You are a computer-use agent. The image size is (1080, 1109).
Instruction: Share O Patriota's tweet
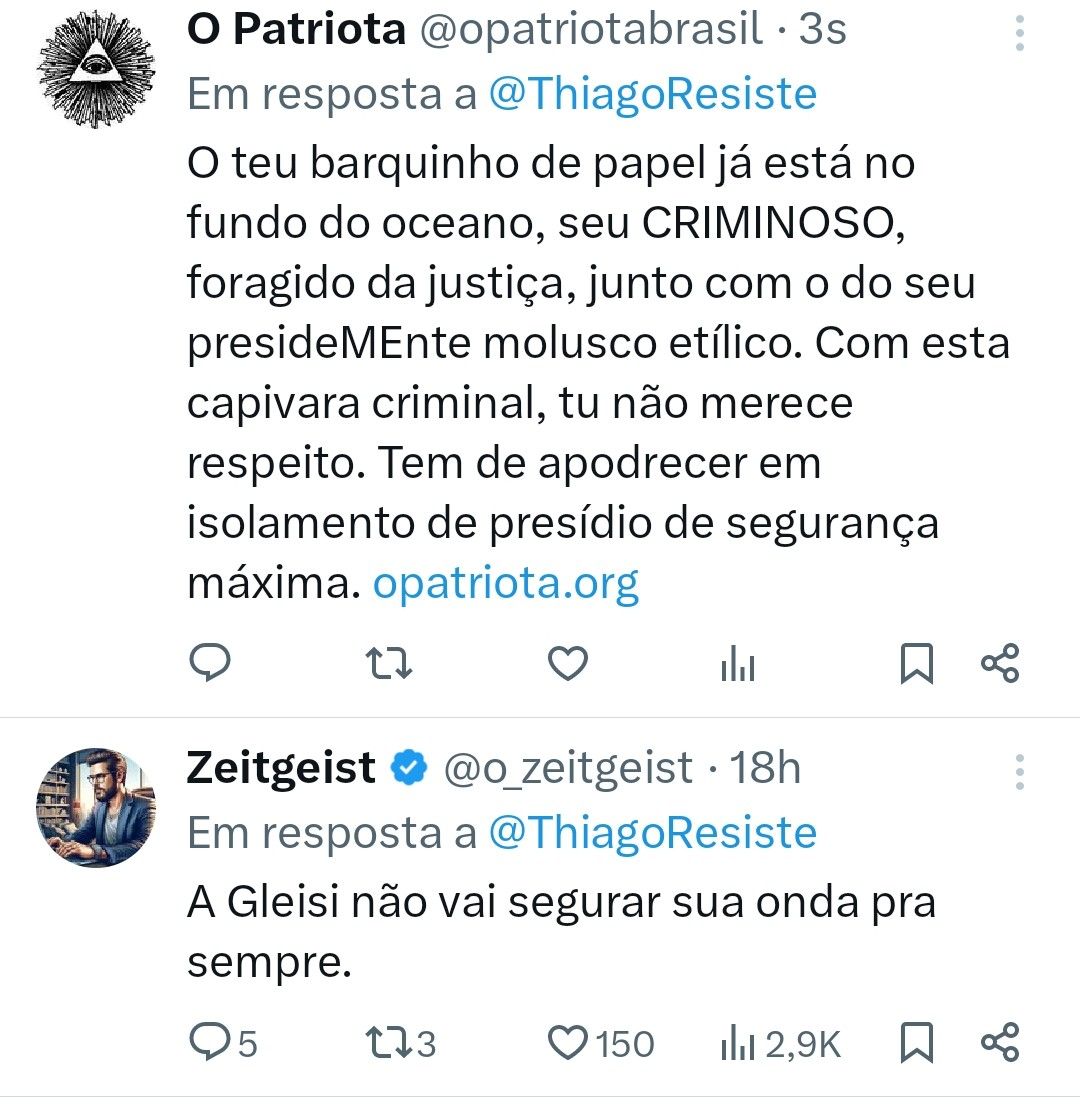point(1000,664)
